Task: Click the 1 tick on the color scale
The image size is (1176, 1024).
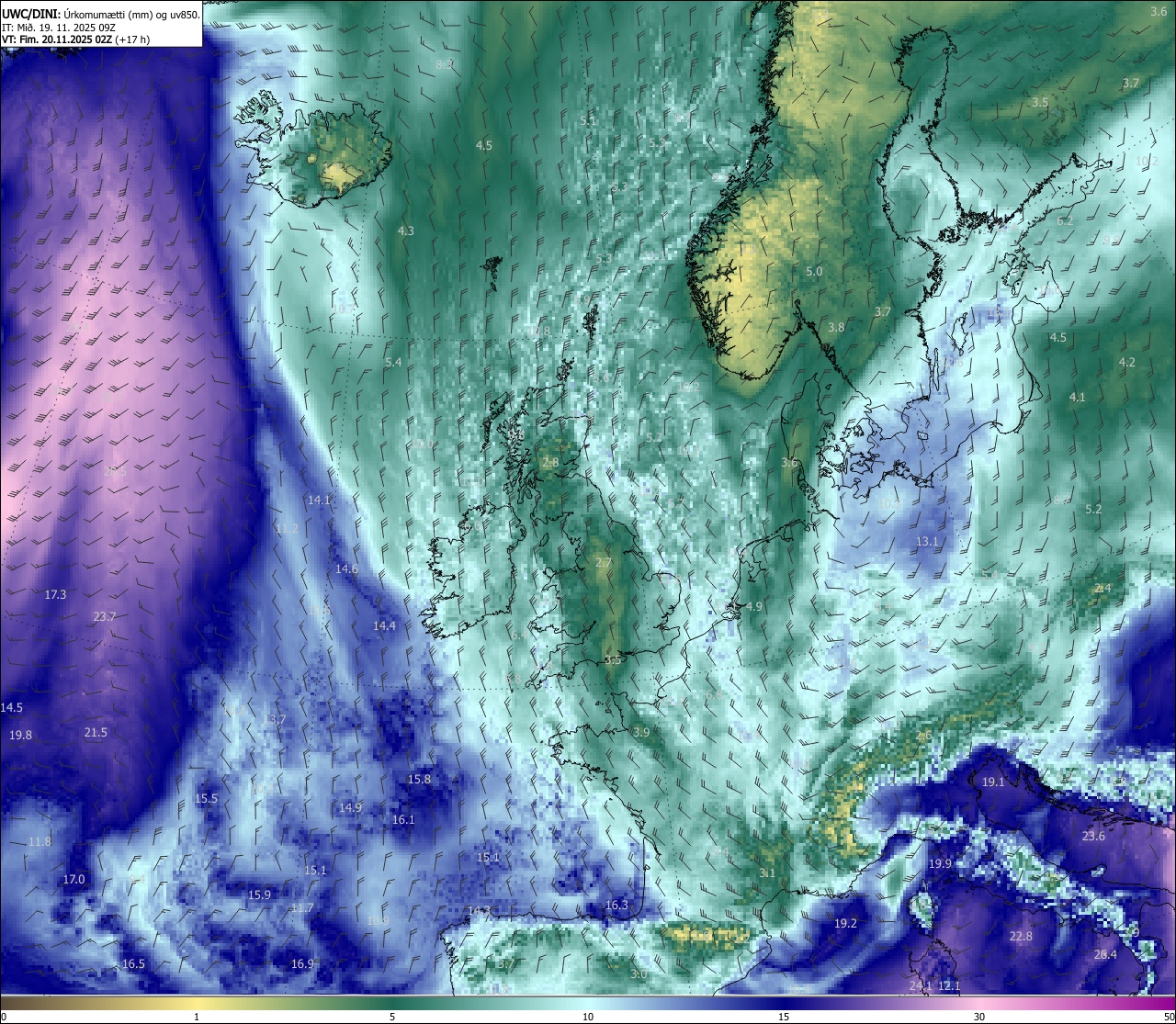Action: [197, 1016]
